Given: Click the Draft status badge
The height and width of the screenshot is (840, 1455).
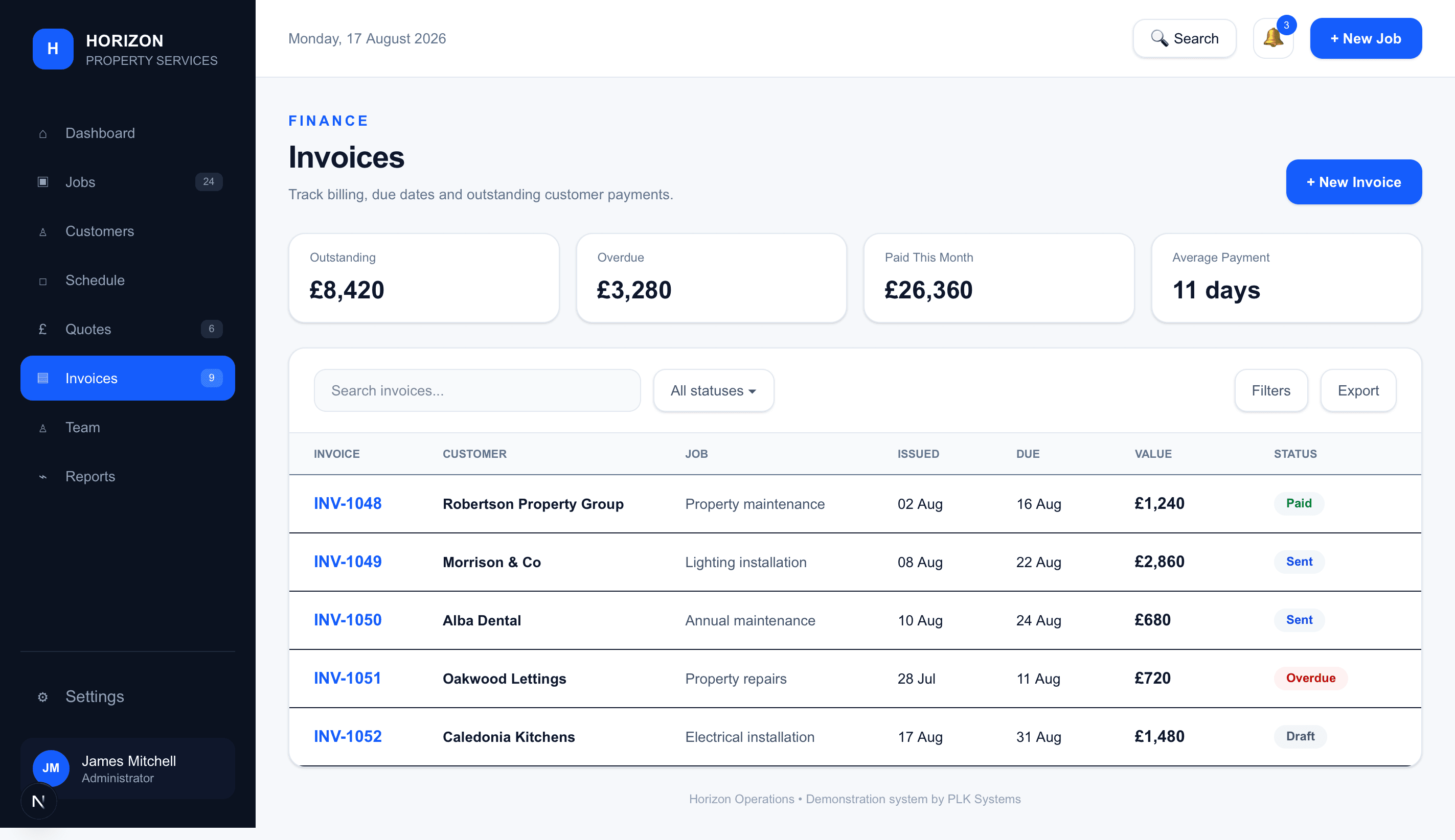Looking at the screenshot, I should pos(1300,737).
